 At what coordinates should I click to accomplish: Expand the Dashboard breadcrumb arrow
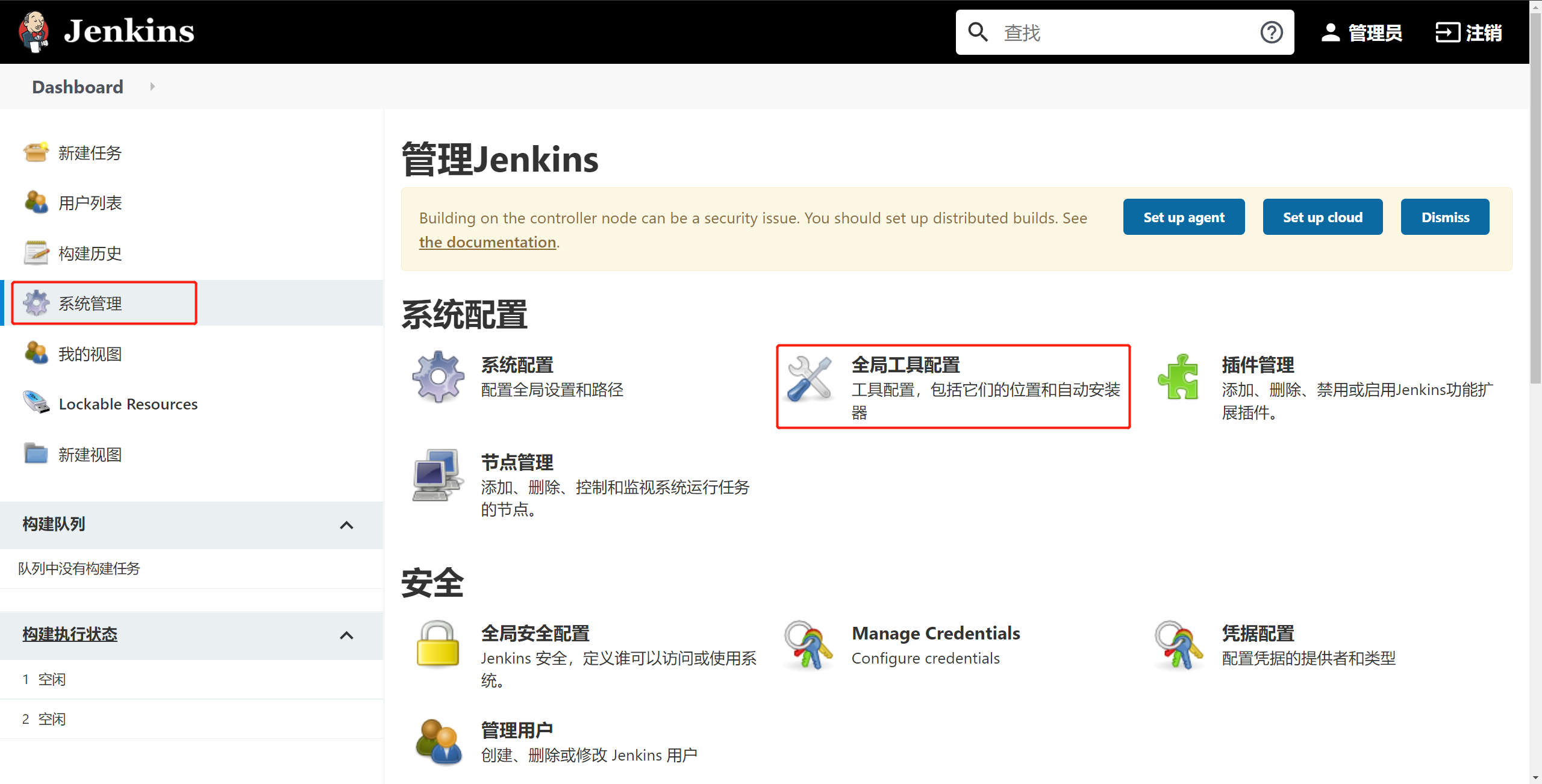pos(152,87)
